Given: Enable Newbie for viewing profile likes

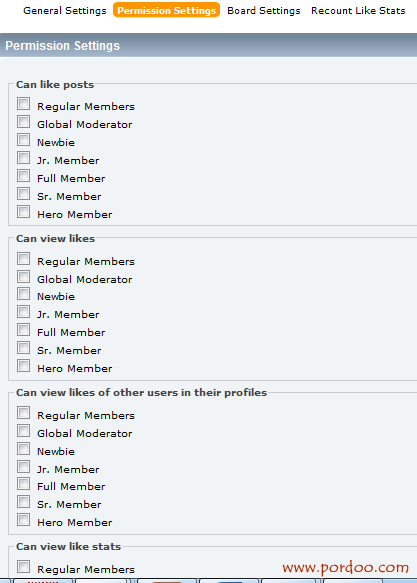Looking at the screenshot, I should point(23,448).
